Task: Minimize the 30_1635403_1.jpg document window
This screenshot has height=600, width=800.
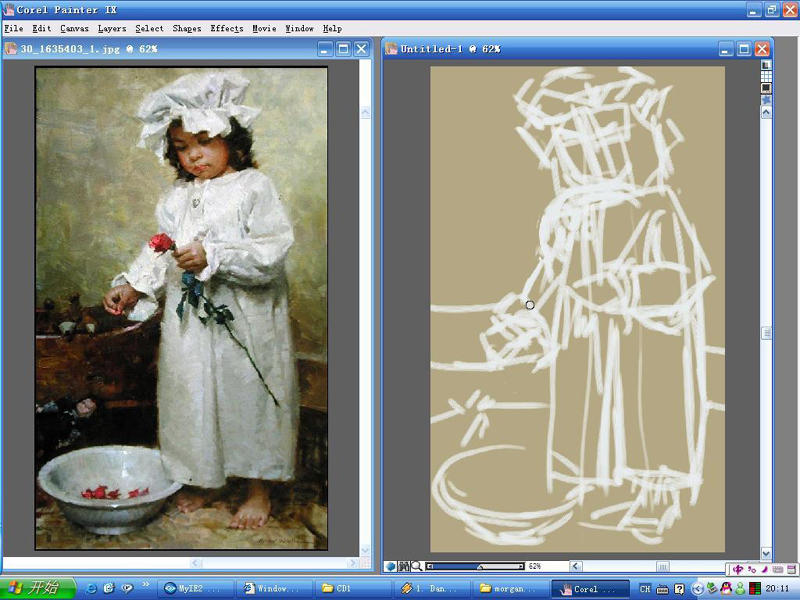Action: pyautogui.click(x=326, y=49)
